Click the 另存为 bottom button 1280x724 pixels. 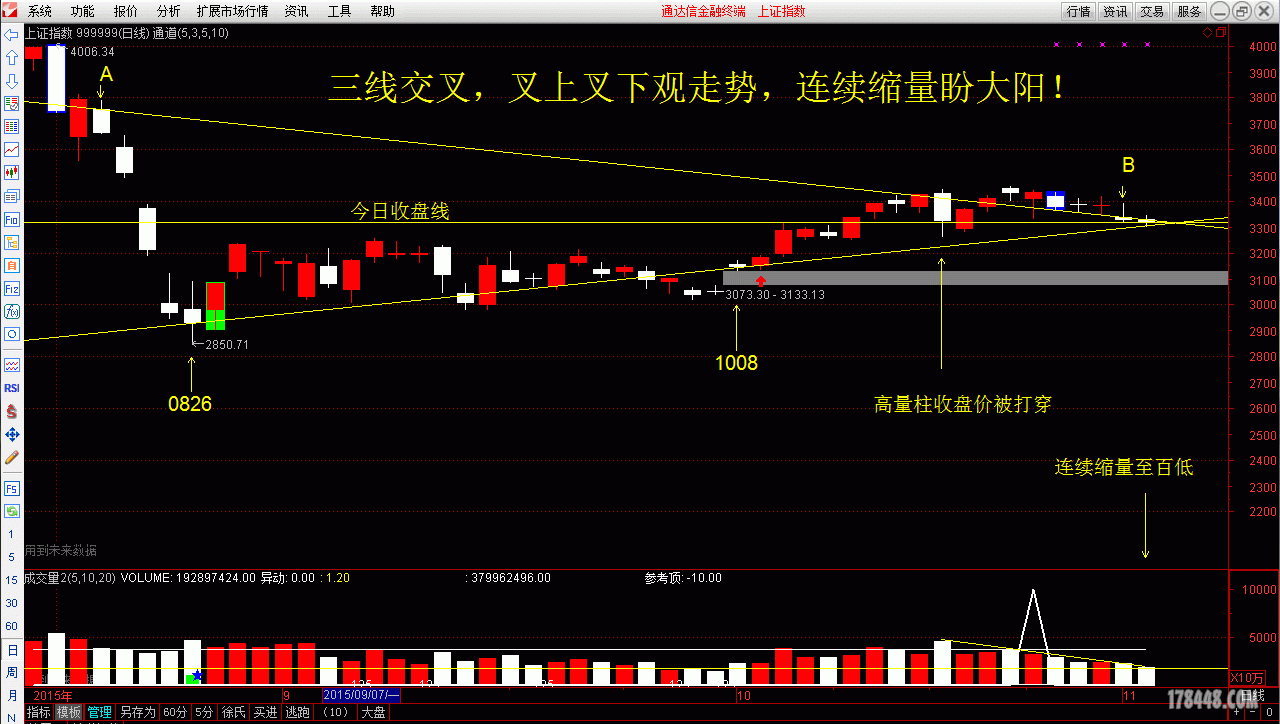pos(137,713)
